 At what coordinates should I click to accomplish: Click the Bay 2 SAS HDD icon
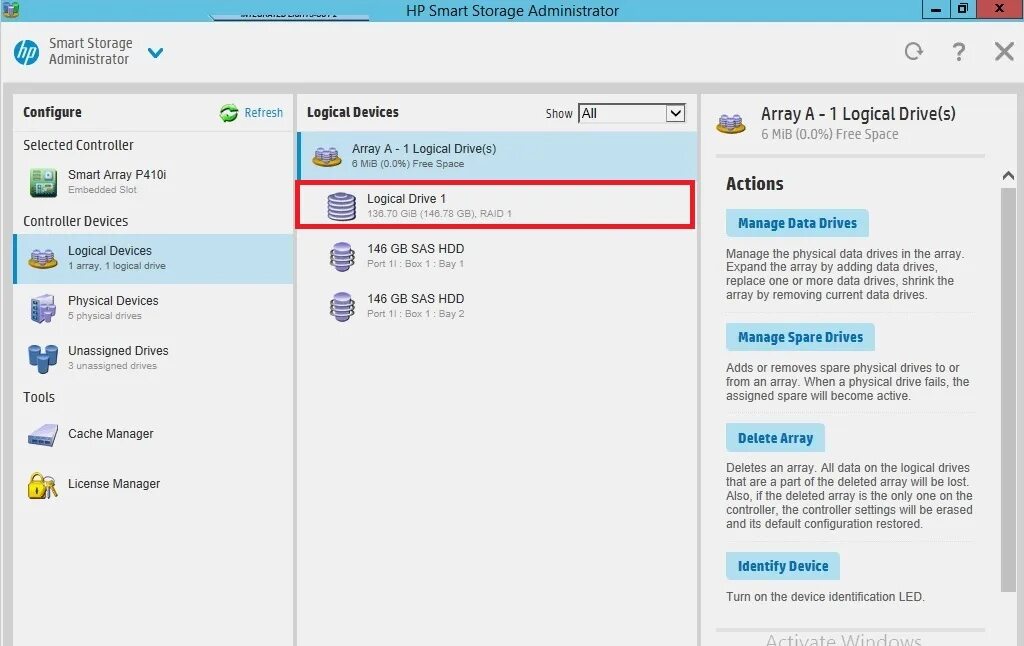tap(342, 306)
